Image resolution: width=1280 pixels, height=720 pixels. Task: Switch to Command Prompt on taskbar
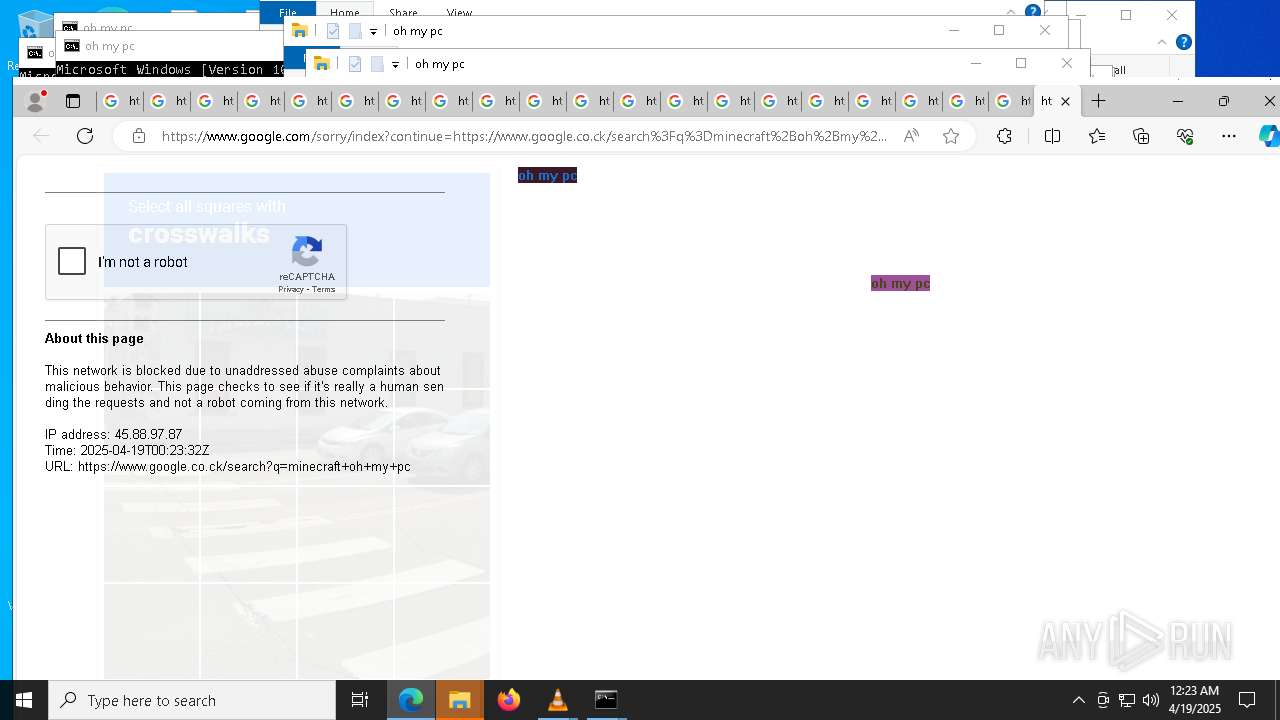click(606, 700)
